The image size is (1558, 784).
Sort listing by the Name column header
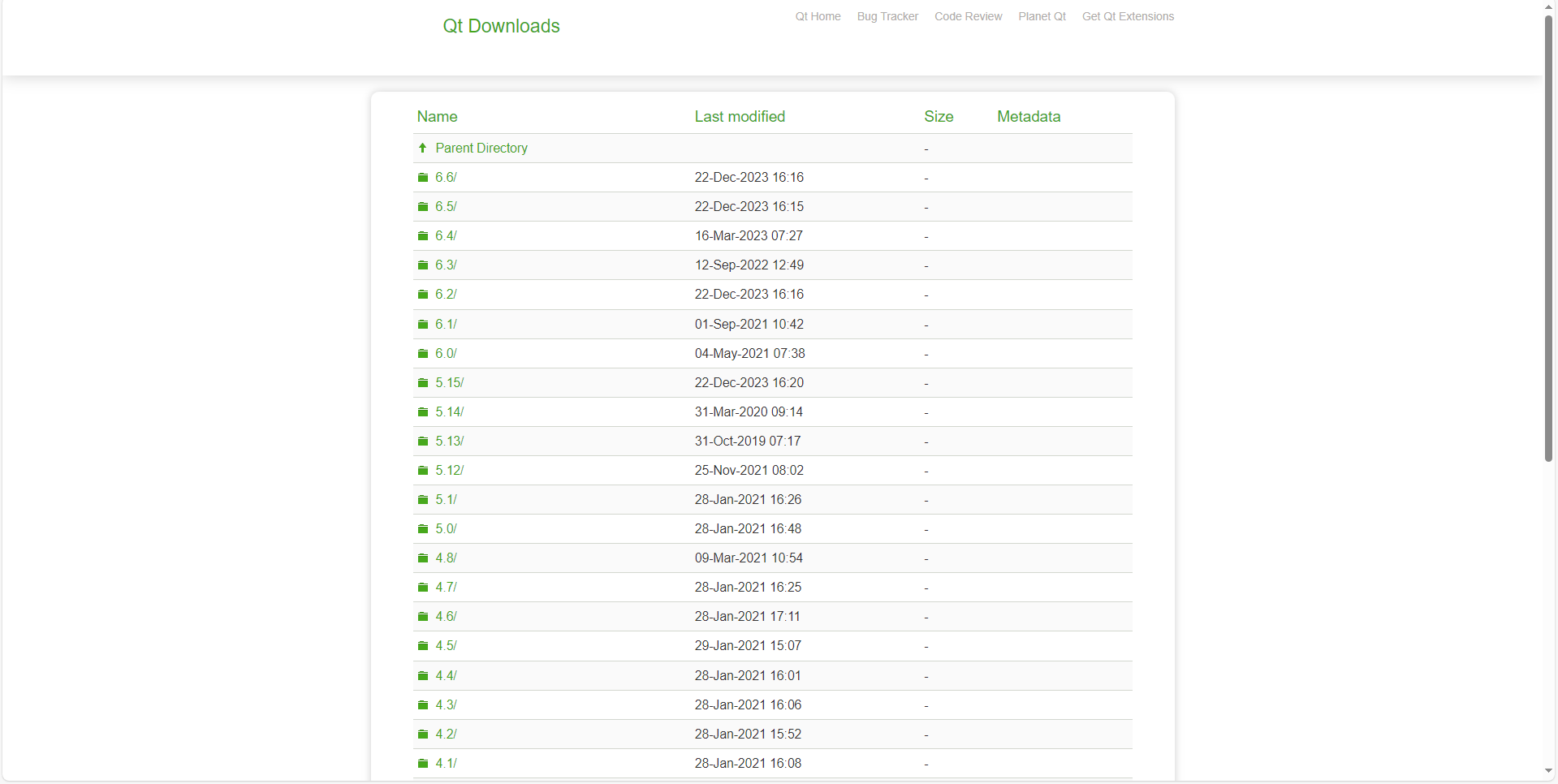[437, 116]
